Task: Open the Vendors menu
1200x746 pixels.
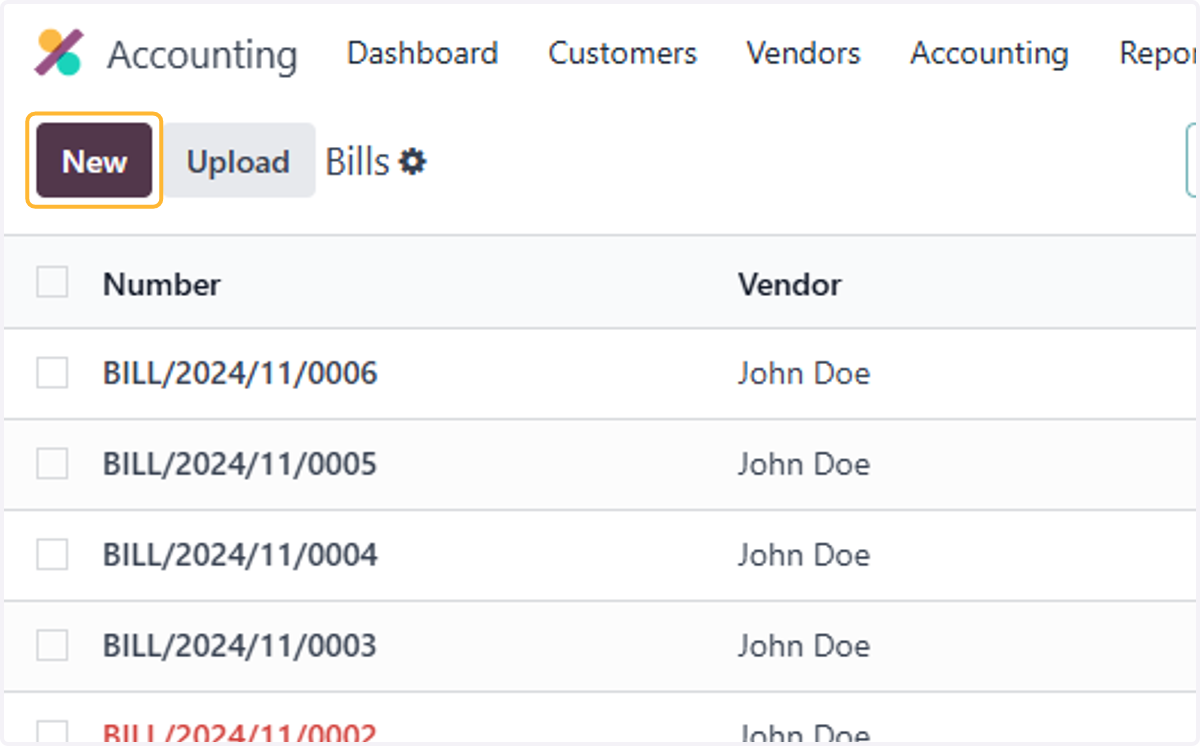Action: (803, 53)
